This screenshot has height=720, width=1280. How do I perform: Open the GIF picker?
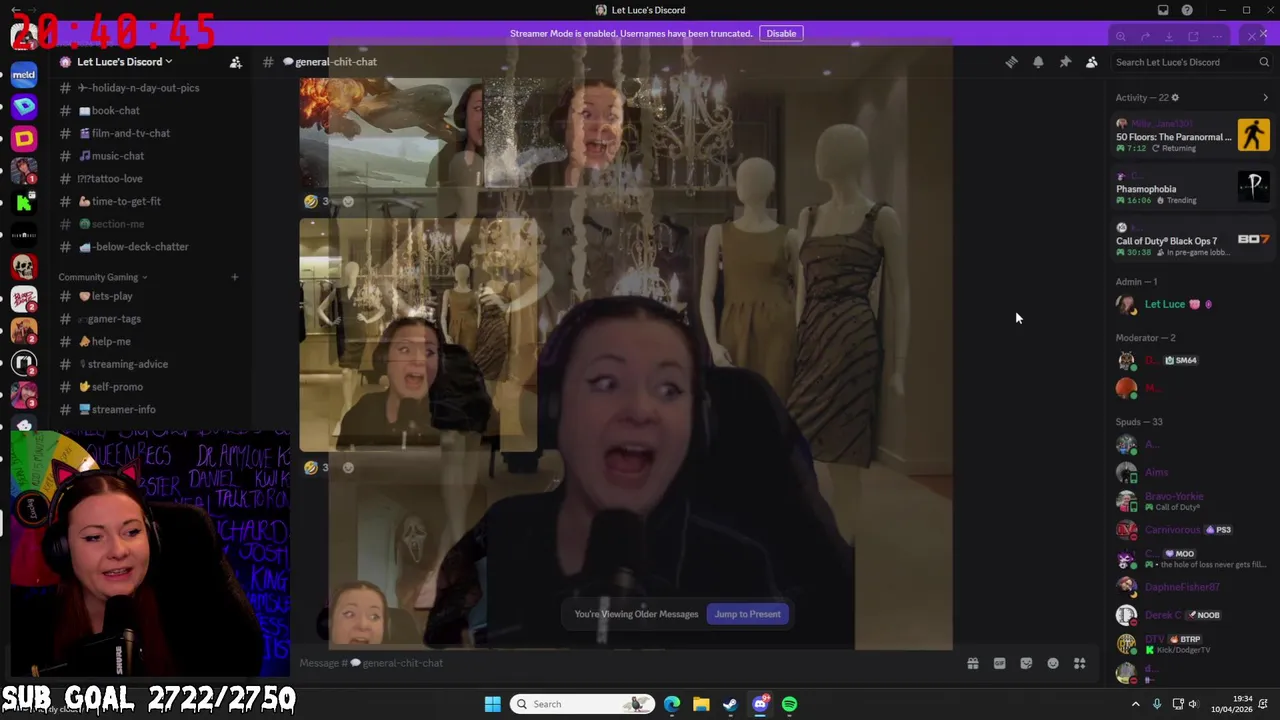[x=999, y=663]
